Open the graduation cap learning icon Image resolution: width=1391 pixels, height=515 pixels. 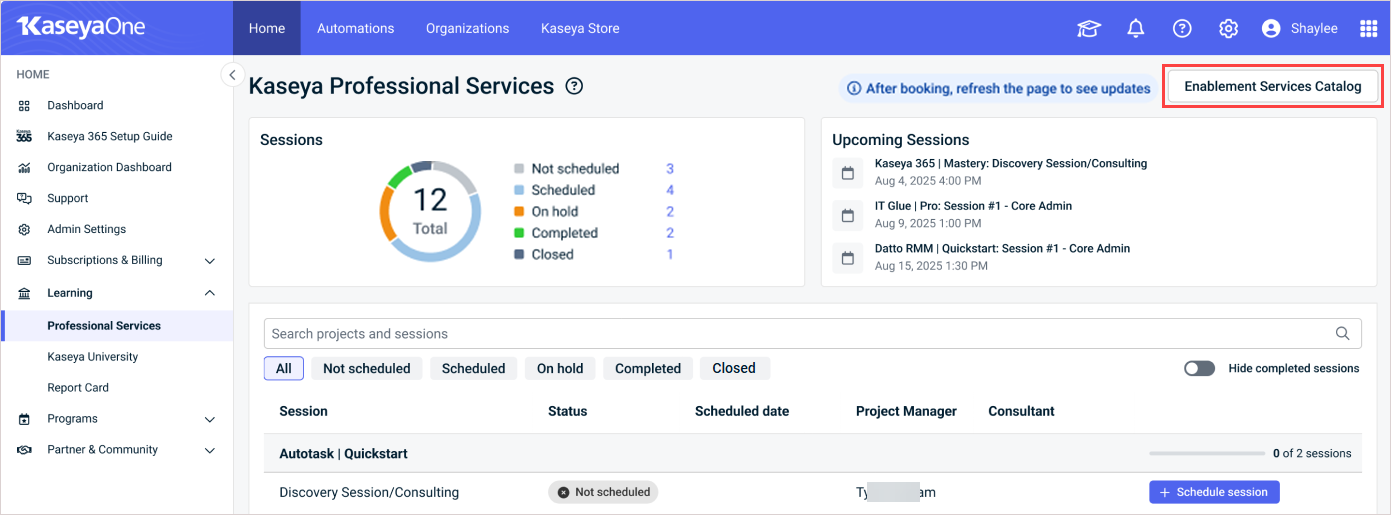click(x=1088, y=29)
